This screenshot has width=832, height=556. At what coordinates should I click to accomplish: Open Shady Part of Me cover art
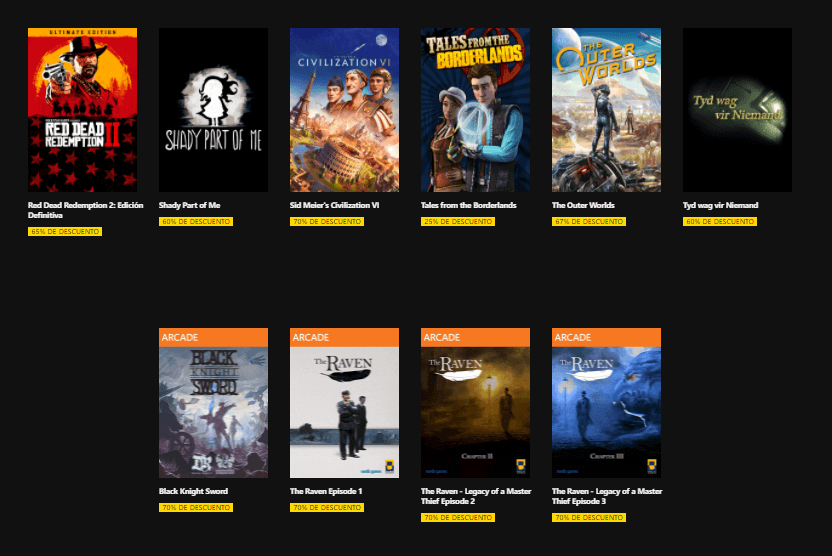(x=213, y=110)
